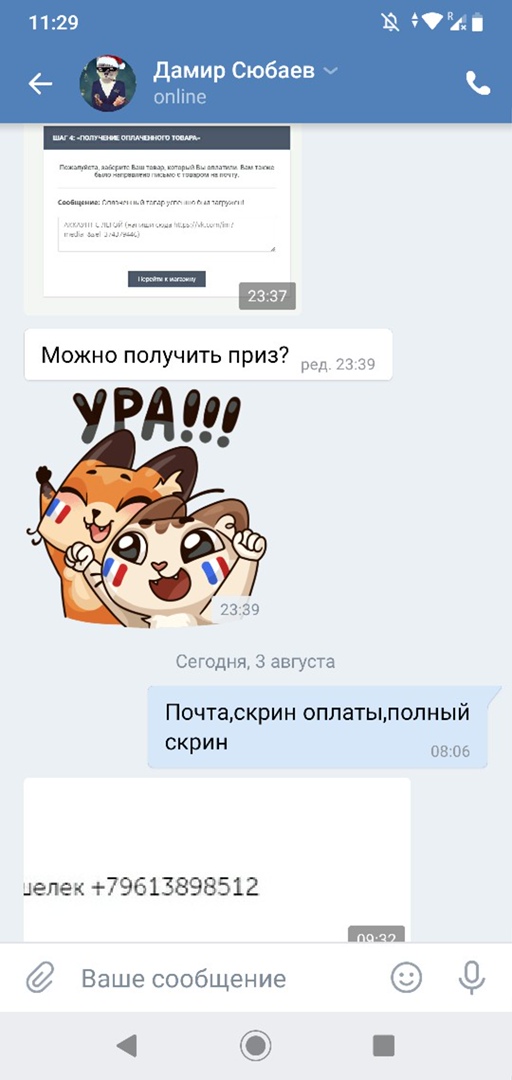The height and width of the screenshot is (1080, 512).
Task: Open the paperclip attachment menu
Action: pos(40,977)
